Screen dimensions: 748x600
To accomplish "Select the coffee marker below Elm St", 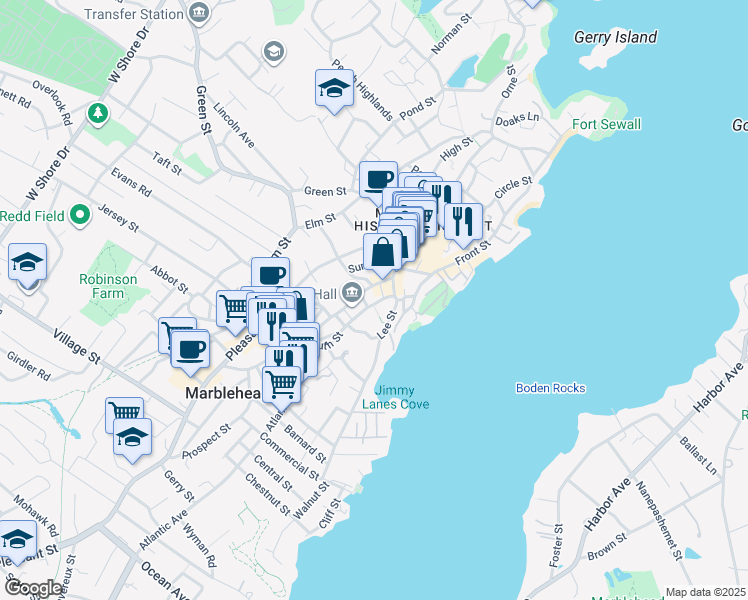I will [270, 275].
